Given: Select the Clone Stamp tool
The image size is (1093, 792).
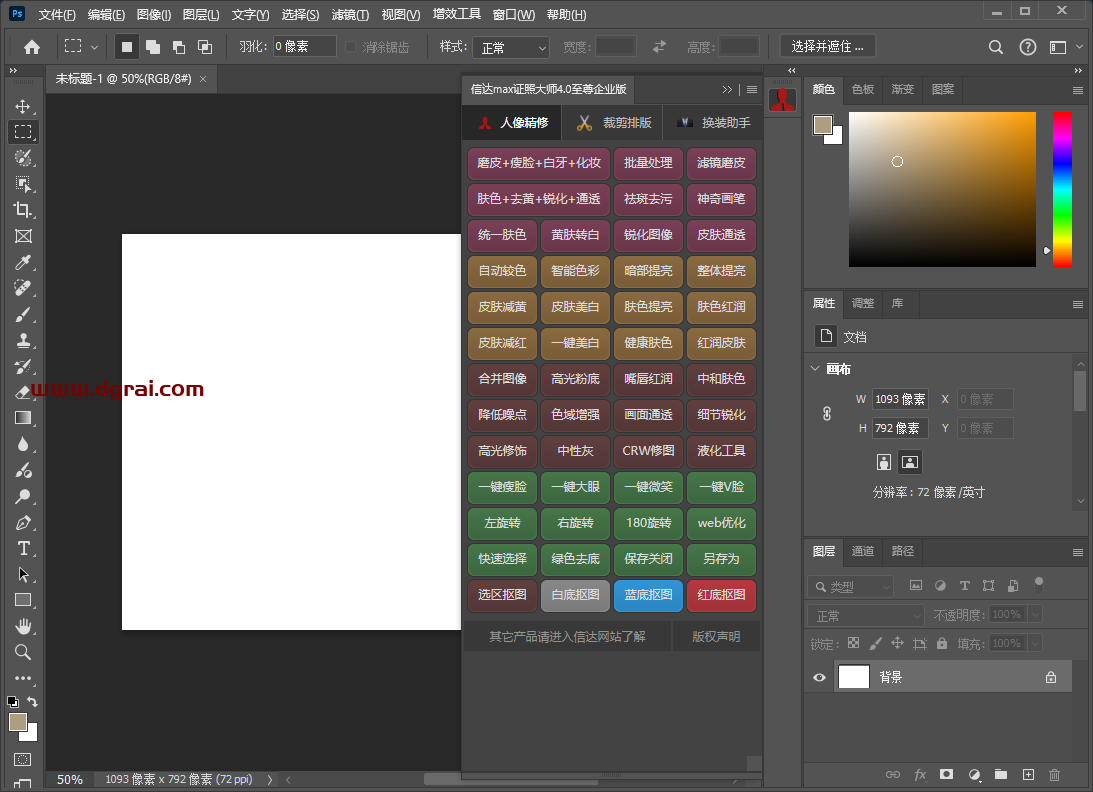Looking at the screenshot, I should point(23,340).
